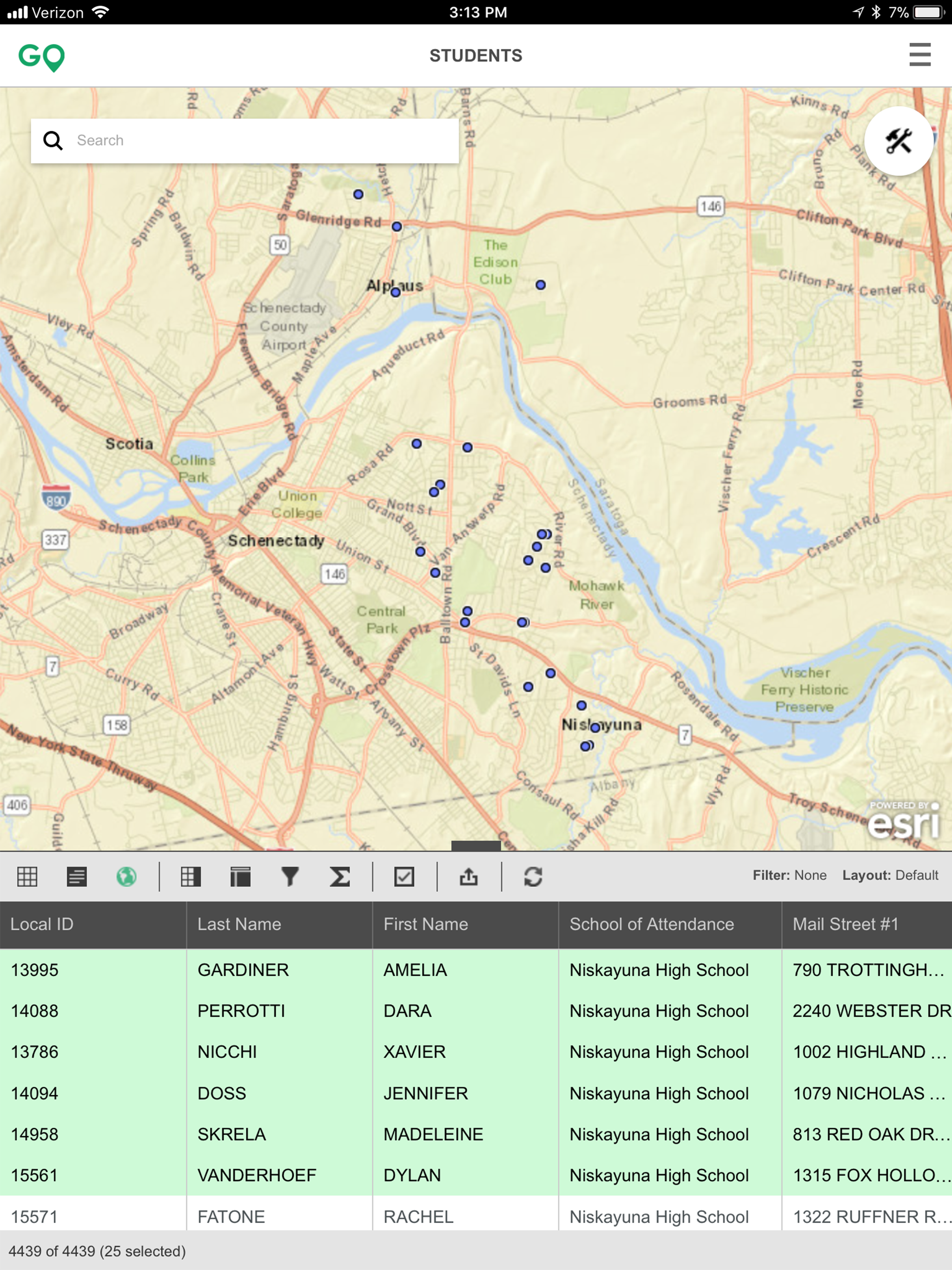This screenshot has width=952, height=1270.
Task: Sort by Local ID column header
Action: pos(93,924)
